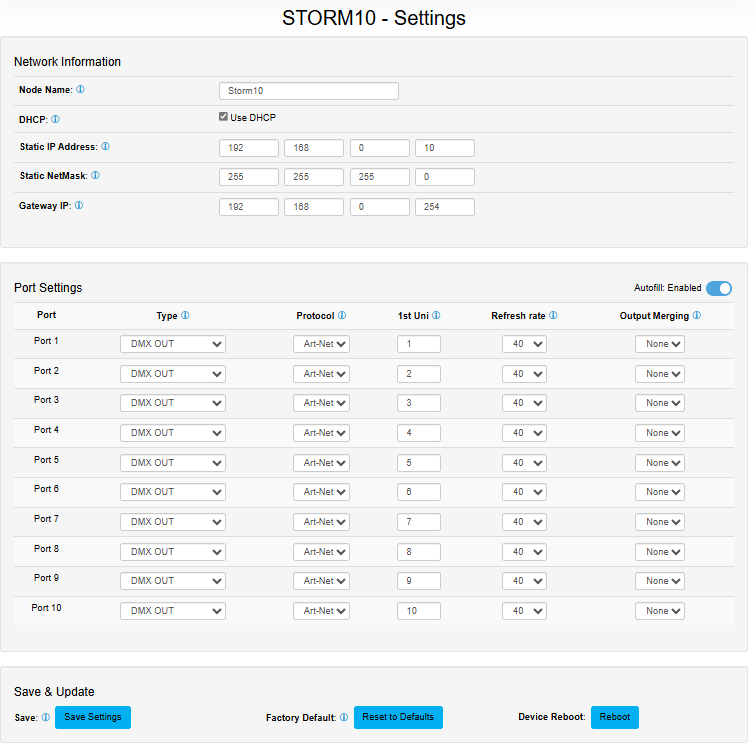Click the Type column info icon
The height and width of the screenshot is (746, 755).
(185, 315)
